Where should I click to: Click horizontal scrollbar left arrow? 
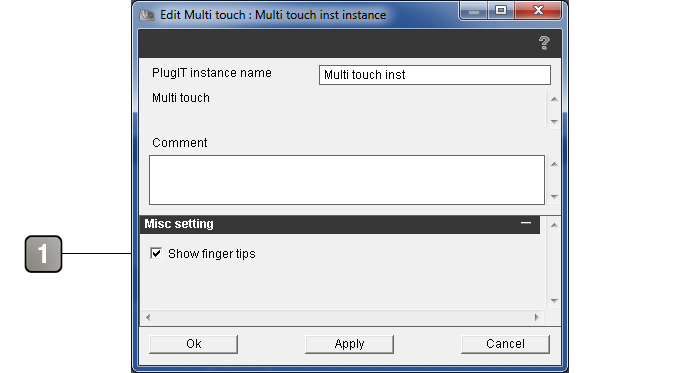coord(148,317)
